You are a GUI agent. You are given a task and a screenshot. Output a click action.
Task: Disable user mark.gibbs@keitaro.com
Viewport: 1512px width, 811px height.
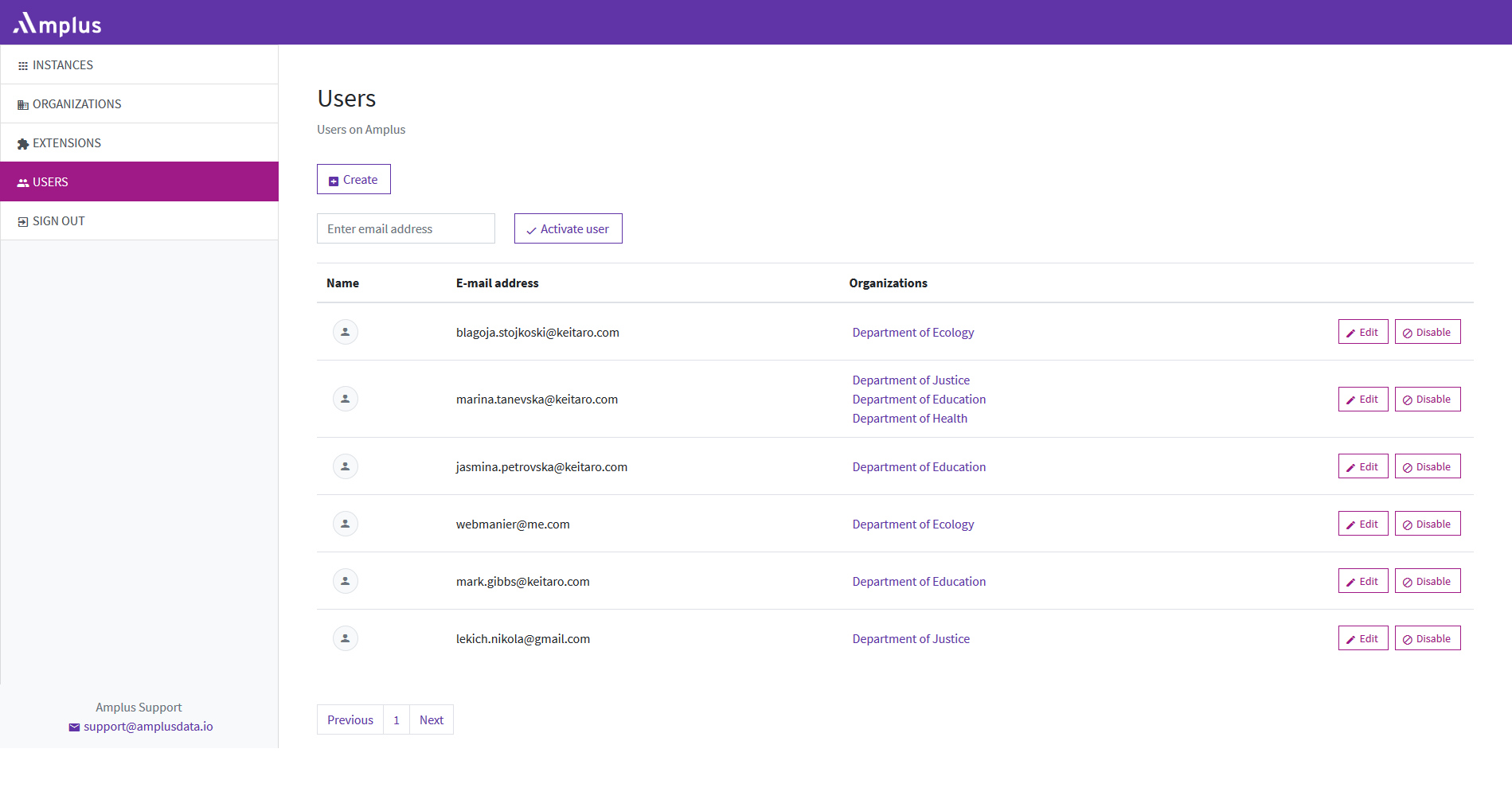[x=1428, y=581]
